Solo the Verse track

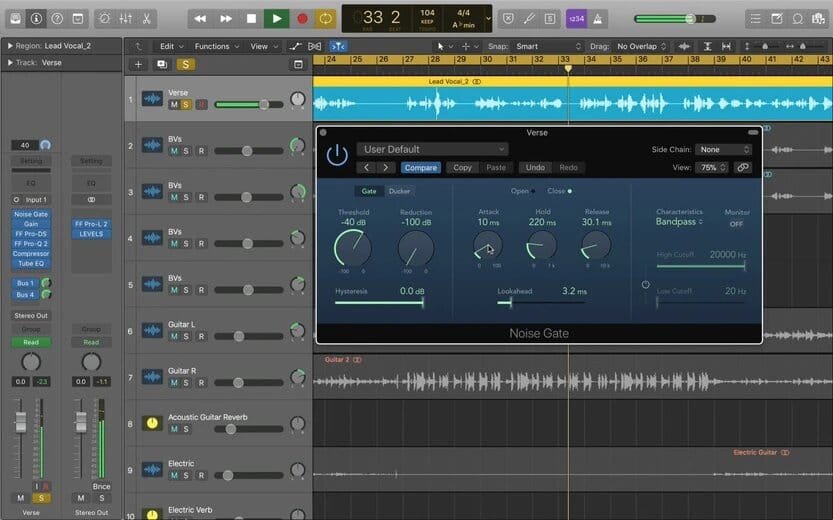(186, 105)
